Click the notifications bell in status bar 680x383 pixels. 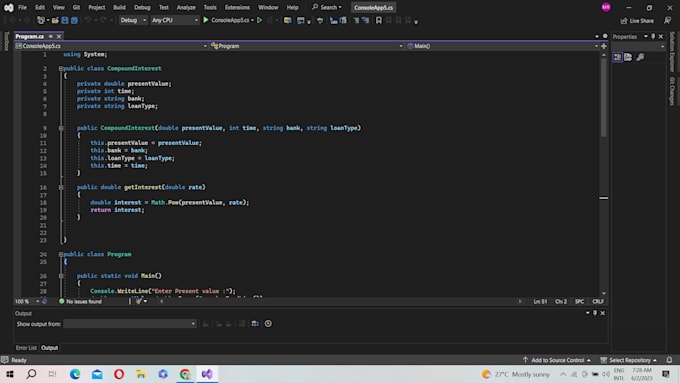coord(669,360)
